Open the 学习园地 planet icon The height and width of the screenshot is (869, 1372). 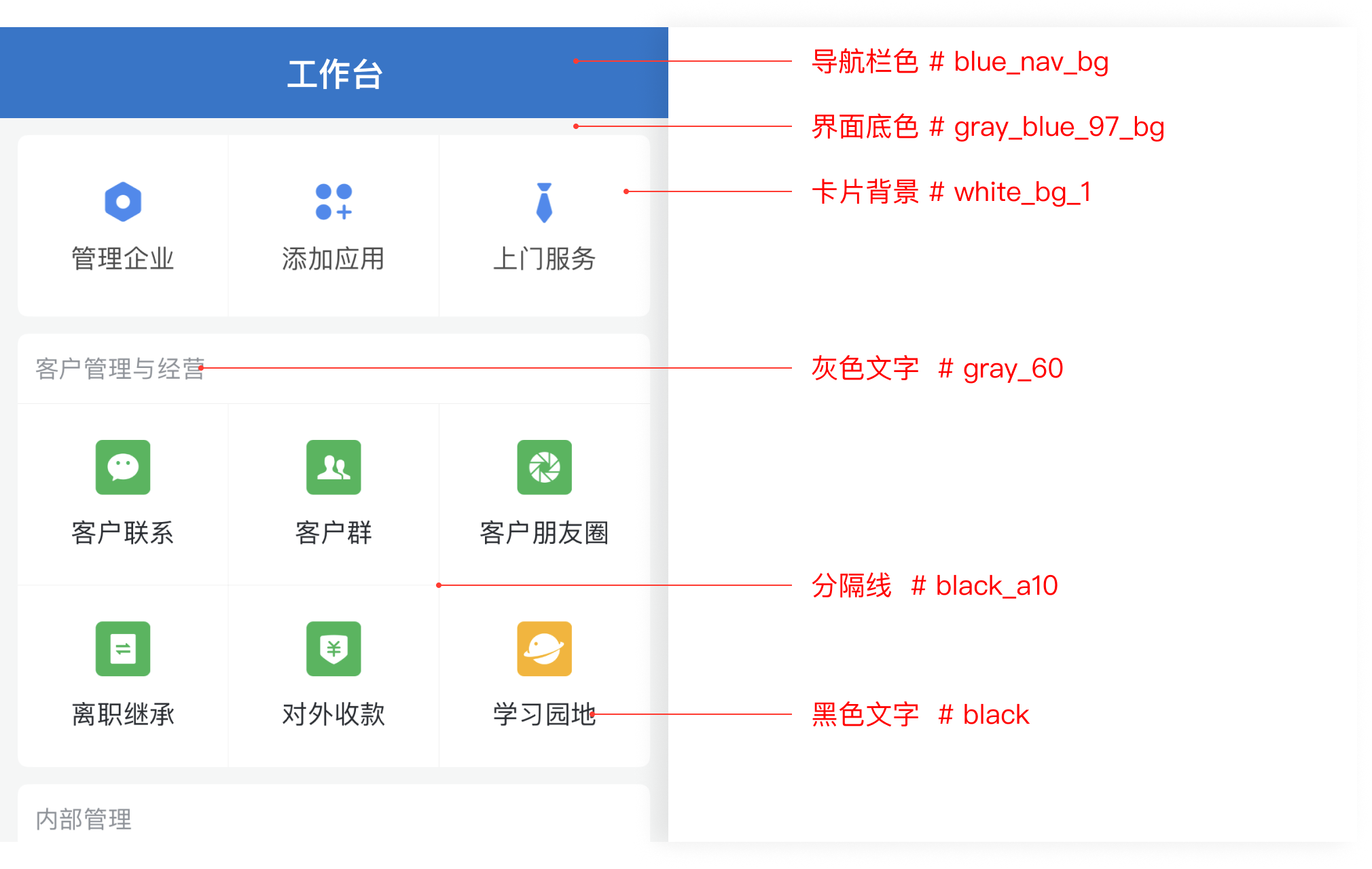[544, 648]
